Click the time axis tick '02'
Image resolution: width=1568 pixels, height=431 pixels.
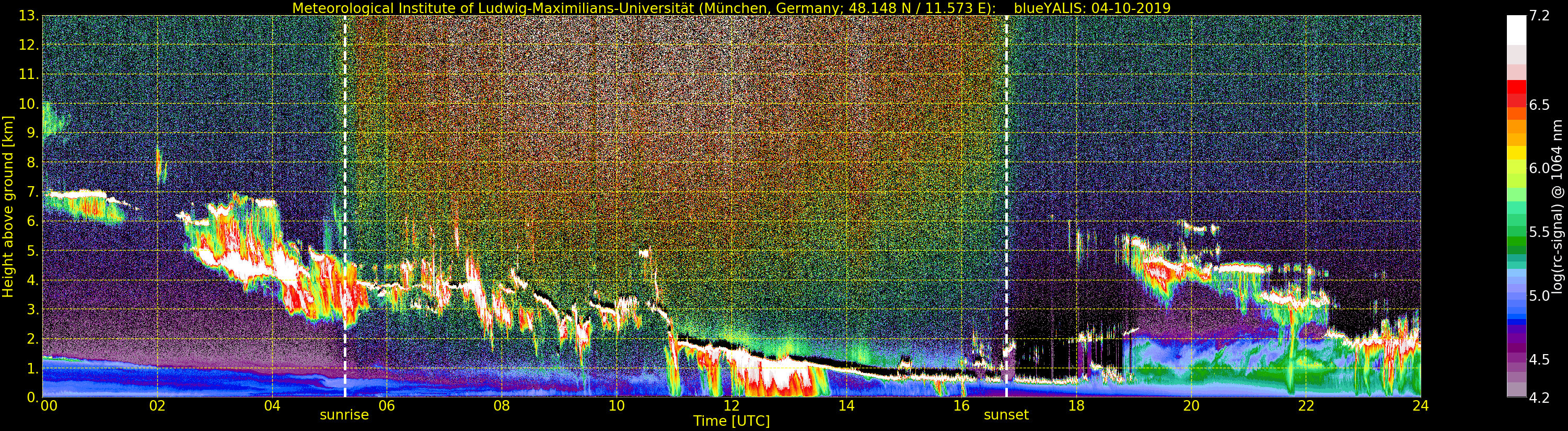pos(158,406)
